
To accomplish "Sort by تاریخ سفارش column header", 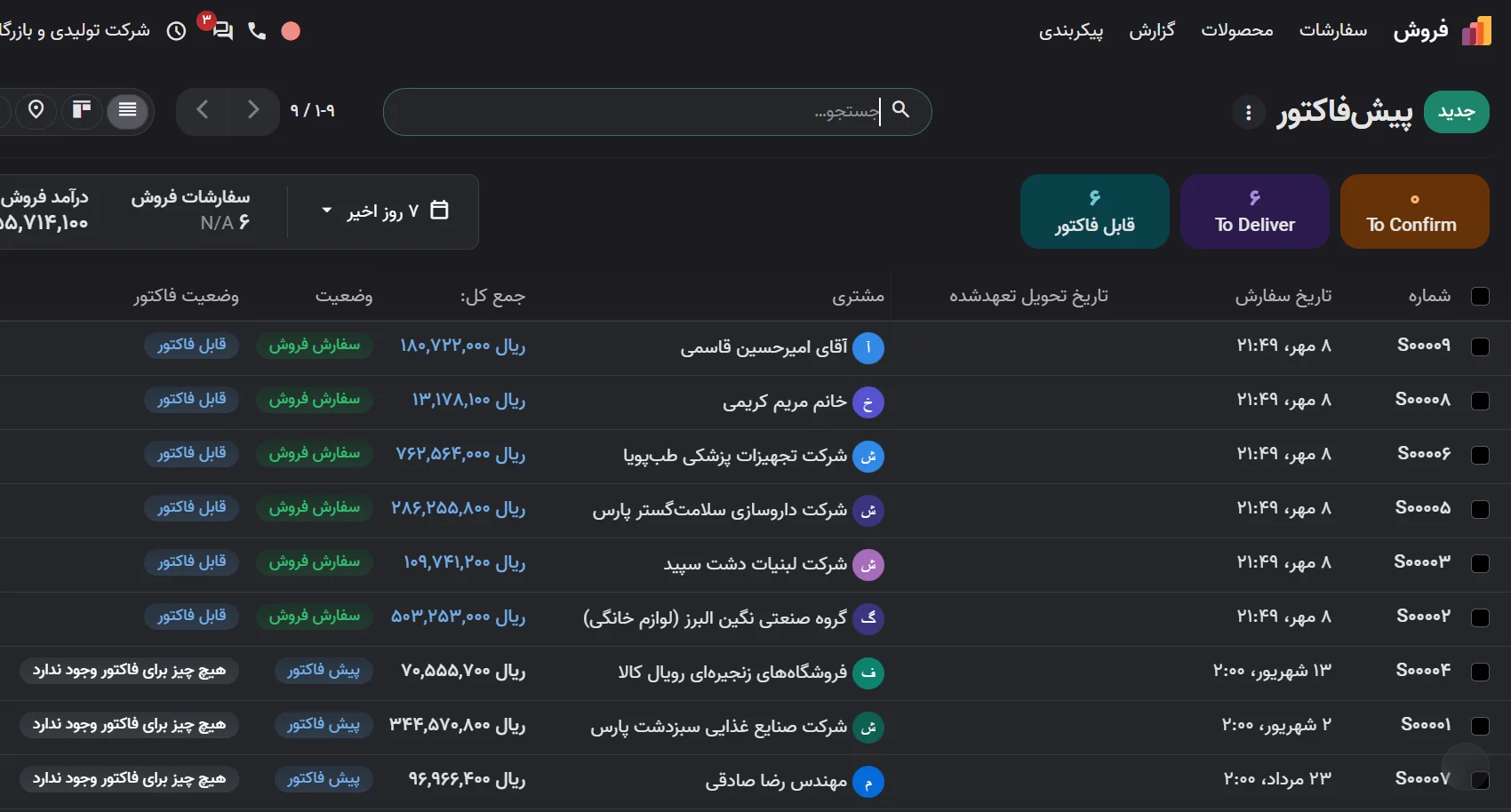I will pyautogui.click(x=1283, y=297).
